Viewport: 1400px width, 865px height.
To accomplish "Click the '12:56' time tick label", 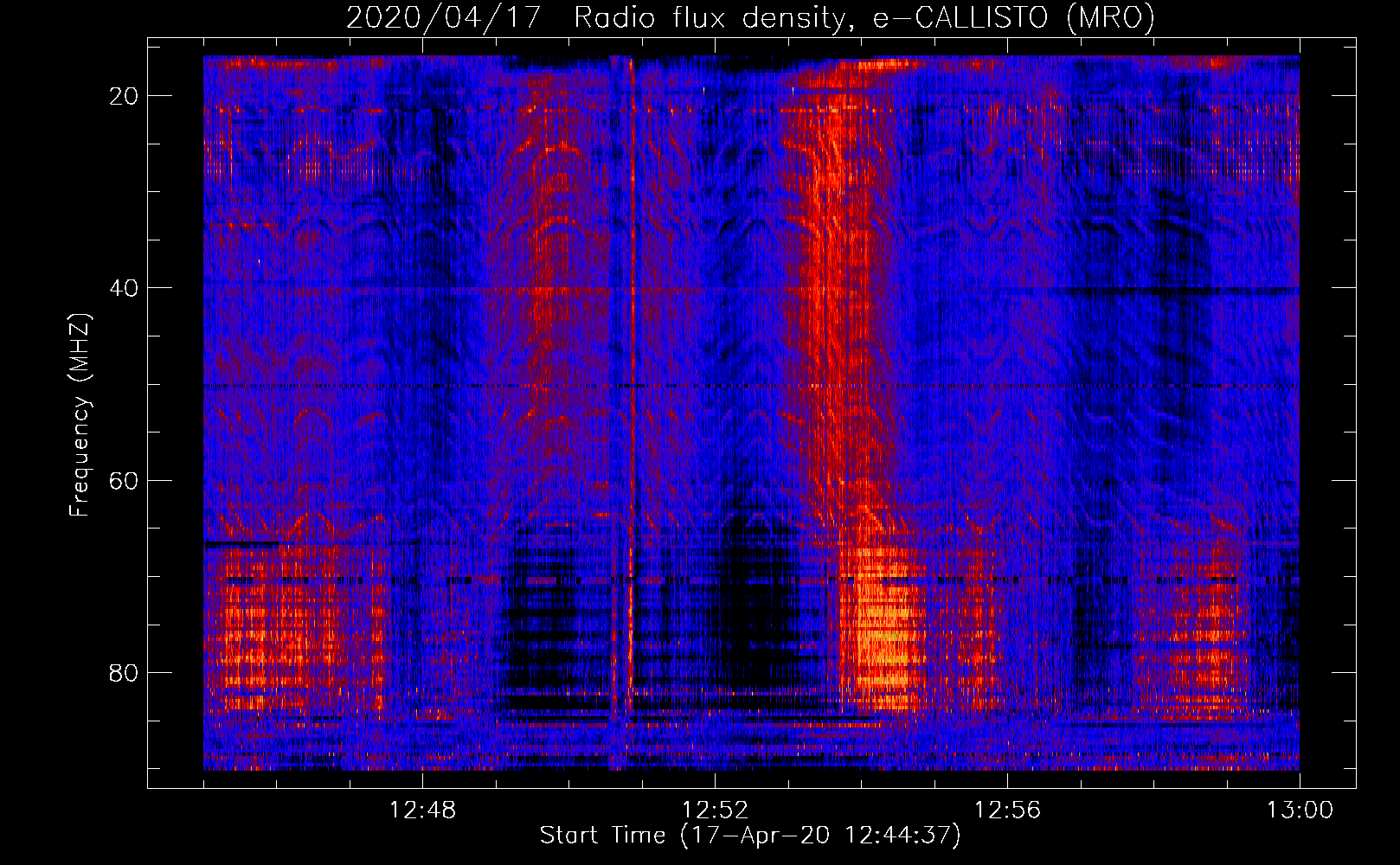I will 1007,811.
